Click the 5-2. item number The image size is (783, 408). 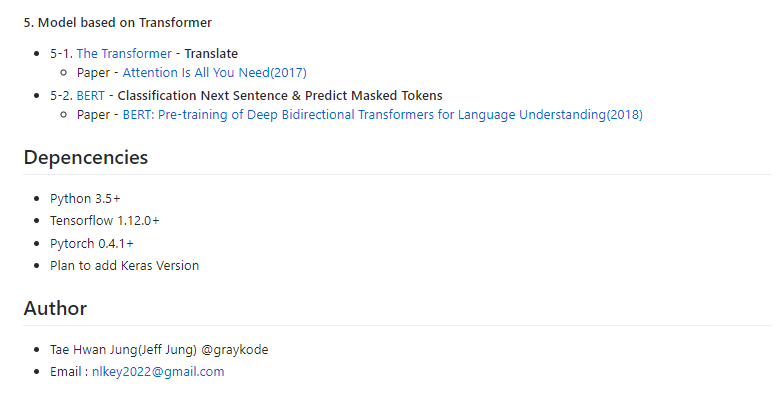point(60,96)
